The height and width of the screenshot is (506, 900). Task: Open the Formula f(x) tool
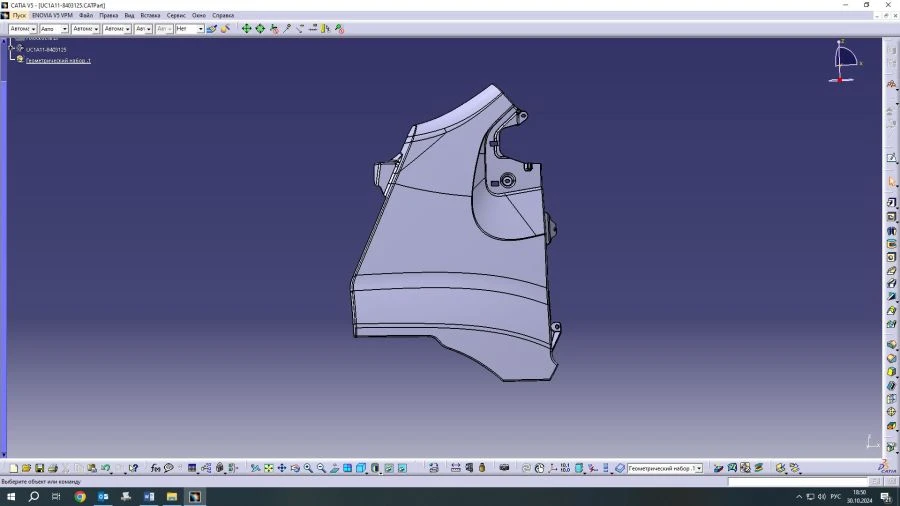[156, 468]
